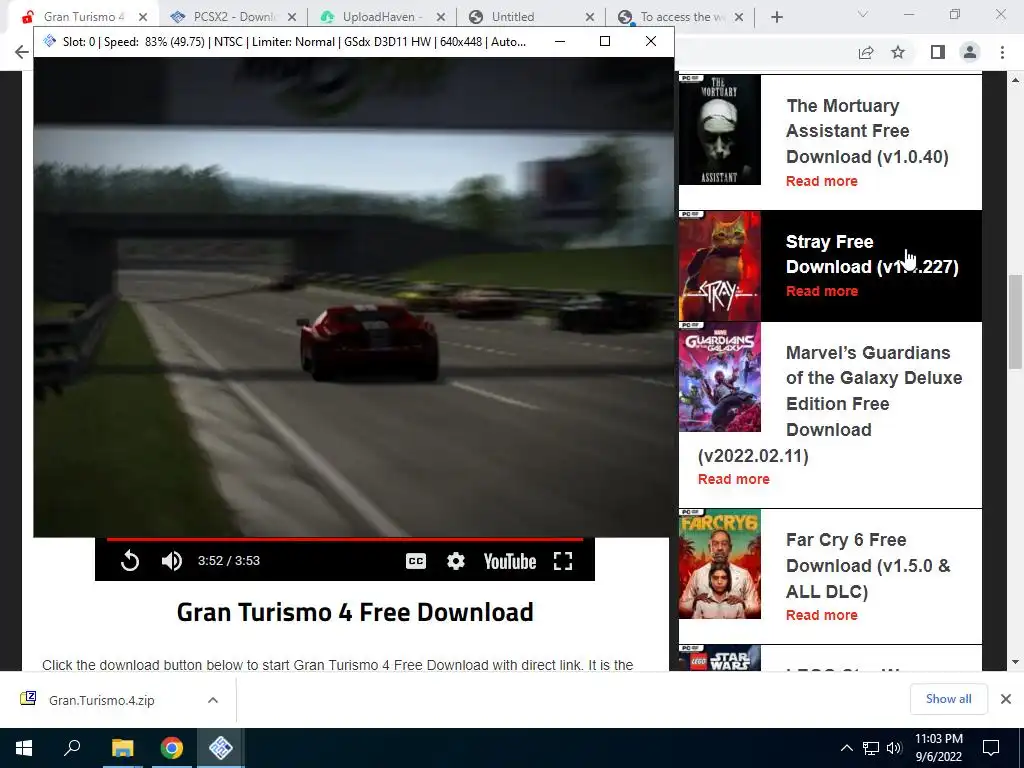Toggle Chrome side panel

pyautogui.click(x=938, y=52)
